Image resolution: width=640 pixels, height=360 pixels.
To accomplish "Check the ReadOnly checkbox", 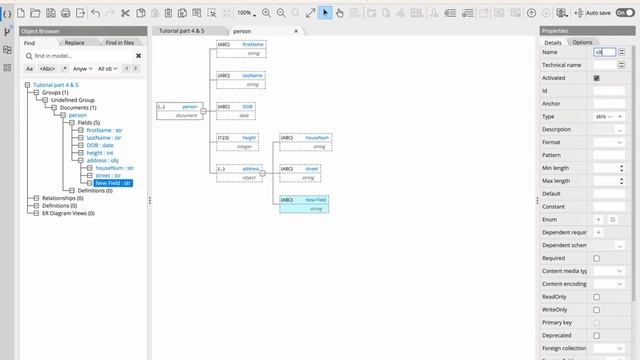I will tap(596, 297).
